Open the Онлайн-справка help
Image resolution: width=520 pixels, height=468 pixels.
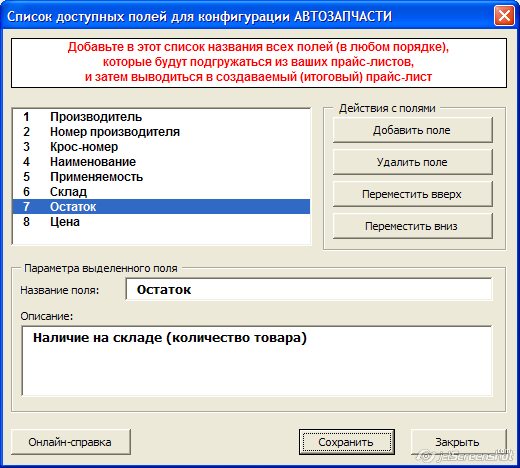(71, 442)
